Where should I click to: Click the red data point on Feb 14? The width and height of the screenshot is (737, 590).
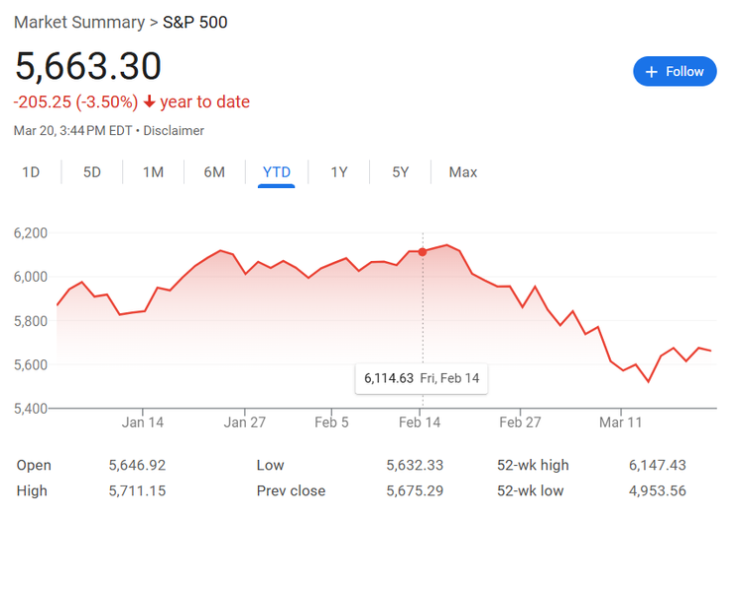click(x=423, y=252)
